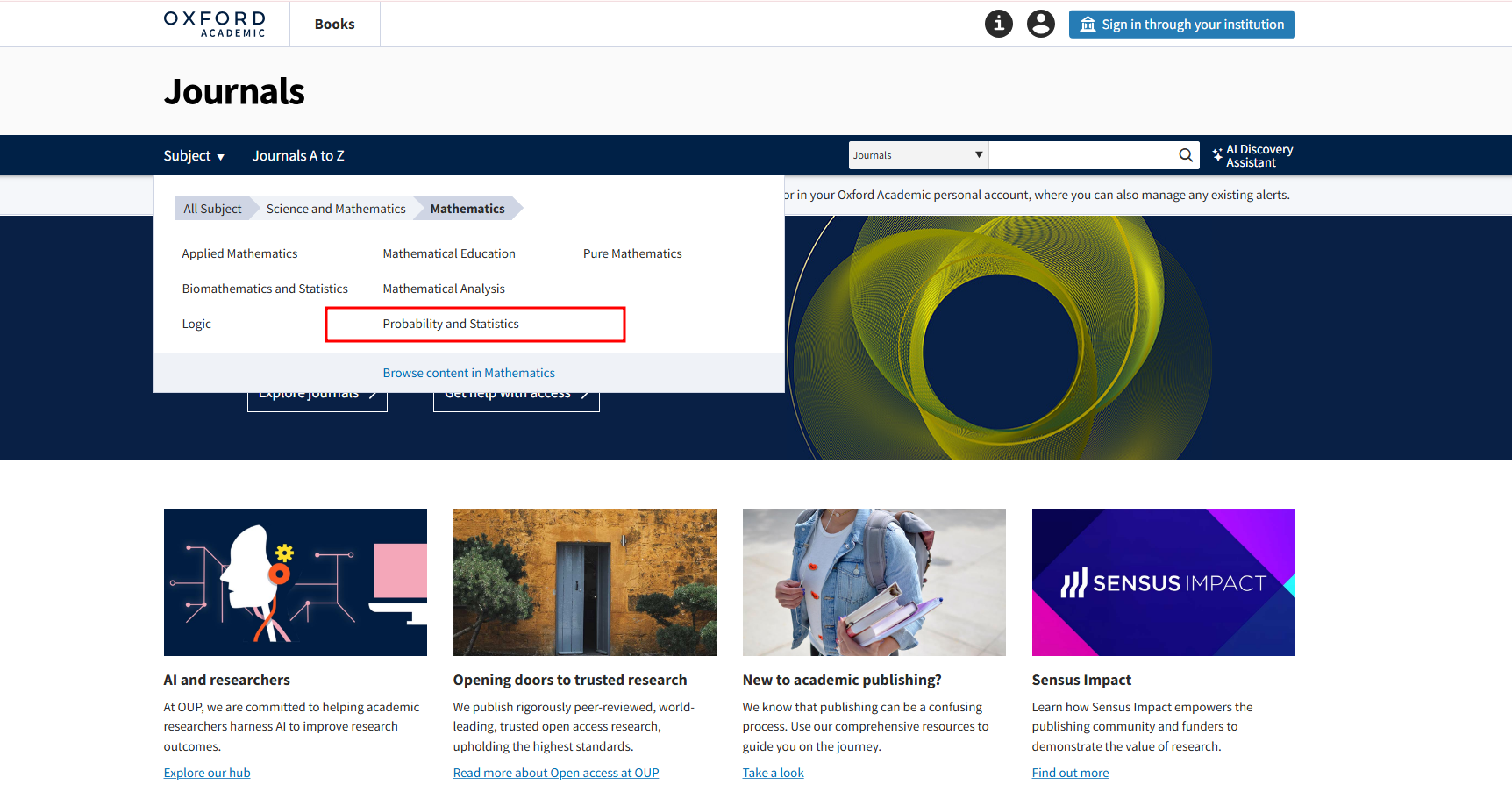Click Science and Mathematics breadcrumb
Screen dimensions: 1512x799
pos(336,209)
